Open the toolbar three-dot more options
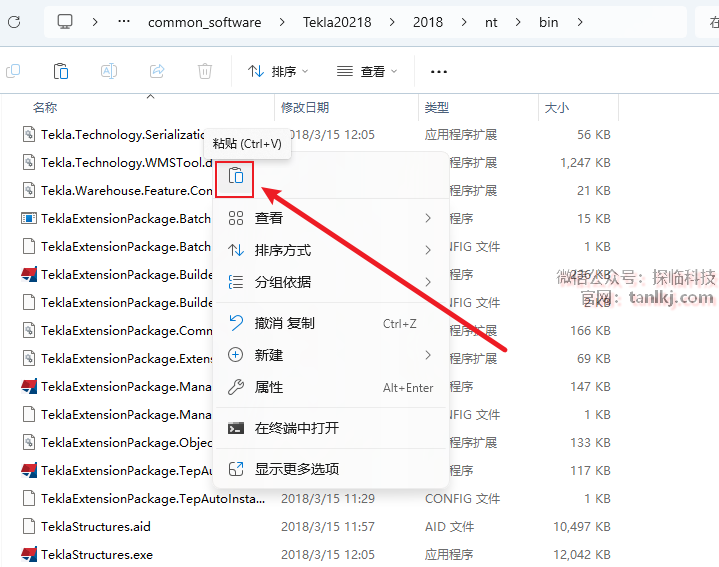Viewport: 719px width, 567px height. (x=439, y=72)
